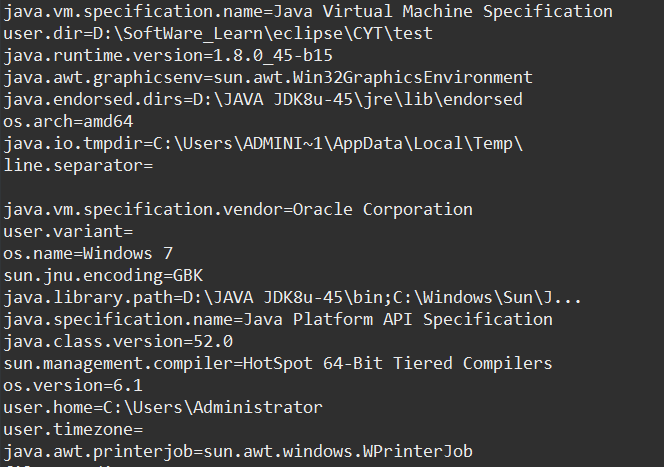Click the java.class.version=52.0 line

tap(118, 342)
